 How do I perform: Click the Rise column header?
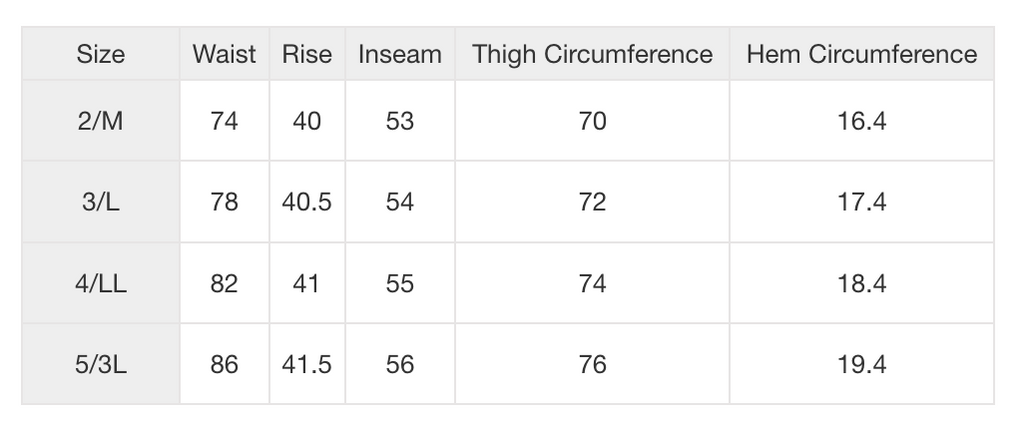click(307, 54)
